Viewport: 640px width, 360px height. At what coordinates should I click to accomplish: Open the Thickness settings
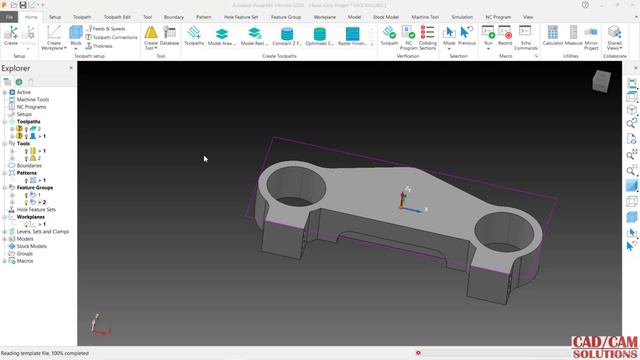[99, 46]
